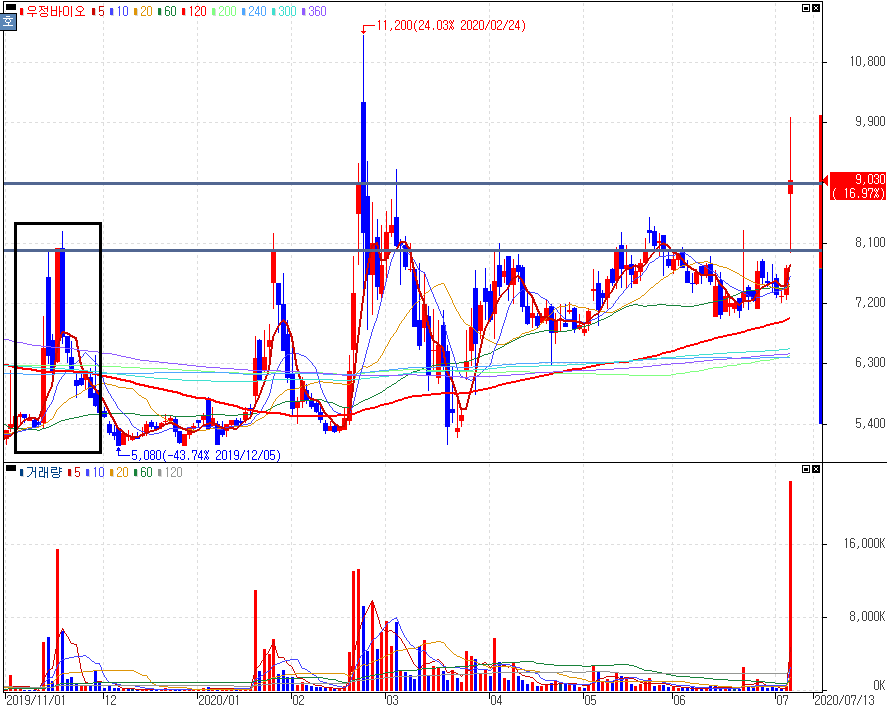
Task: Select the 60-day average in volume legend
Action: tap(143, 472)
